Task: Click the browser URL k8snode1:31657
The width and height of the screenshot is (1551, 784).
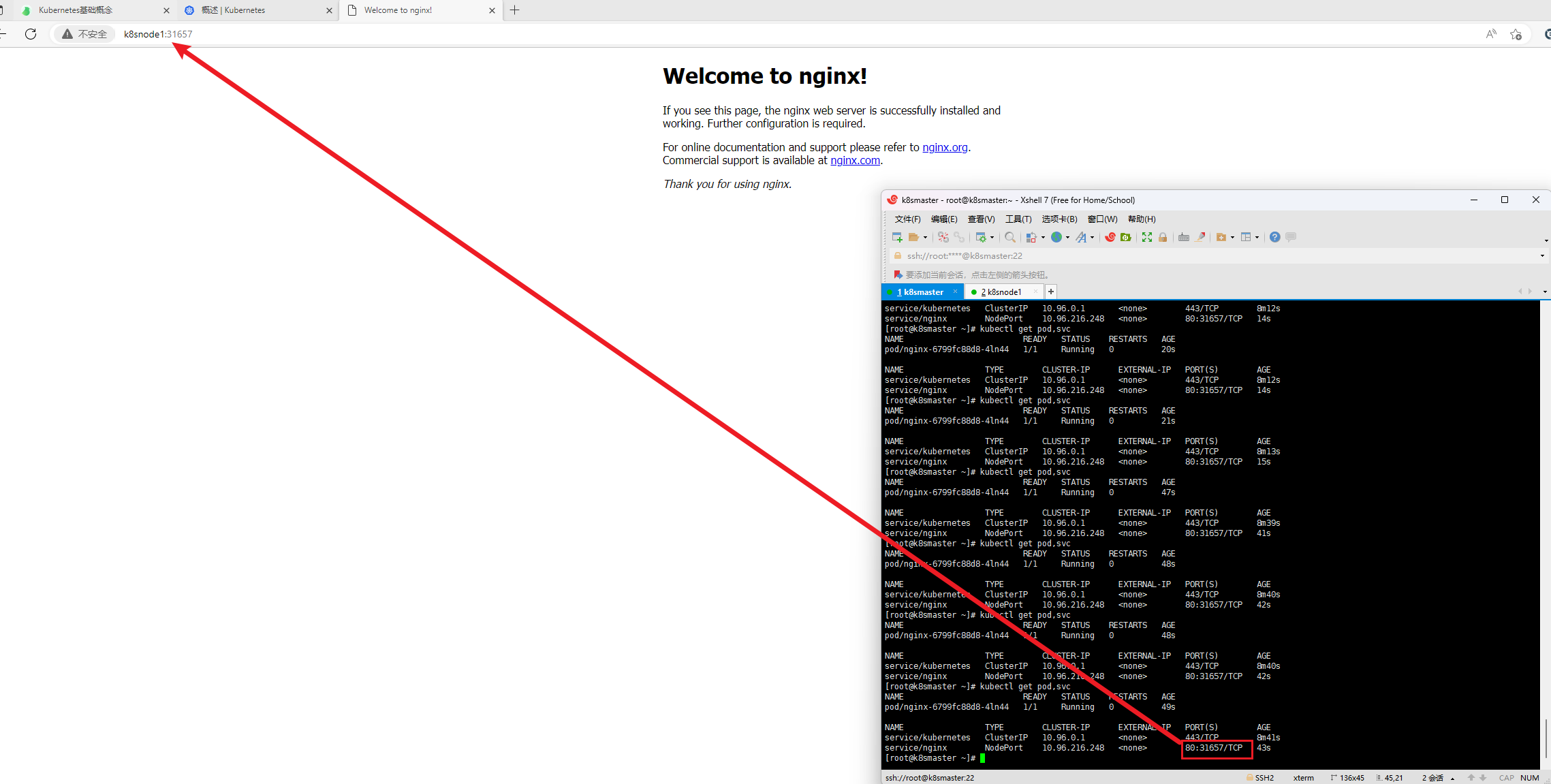Action: tap(158, 34)
